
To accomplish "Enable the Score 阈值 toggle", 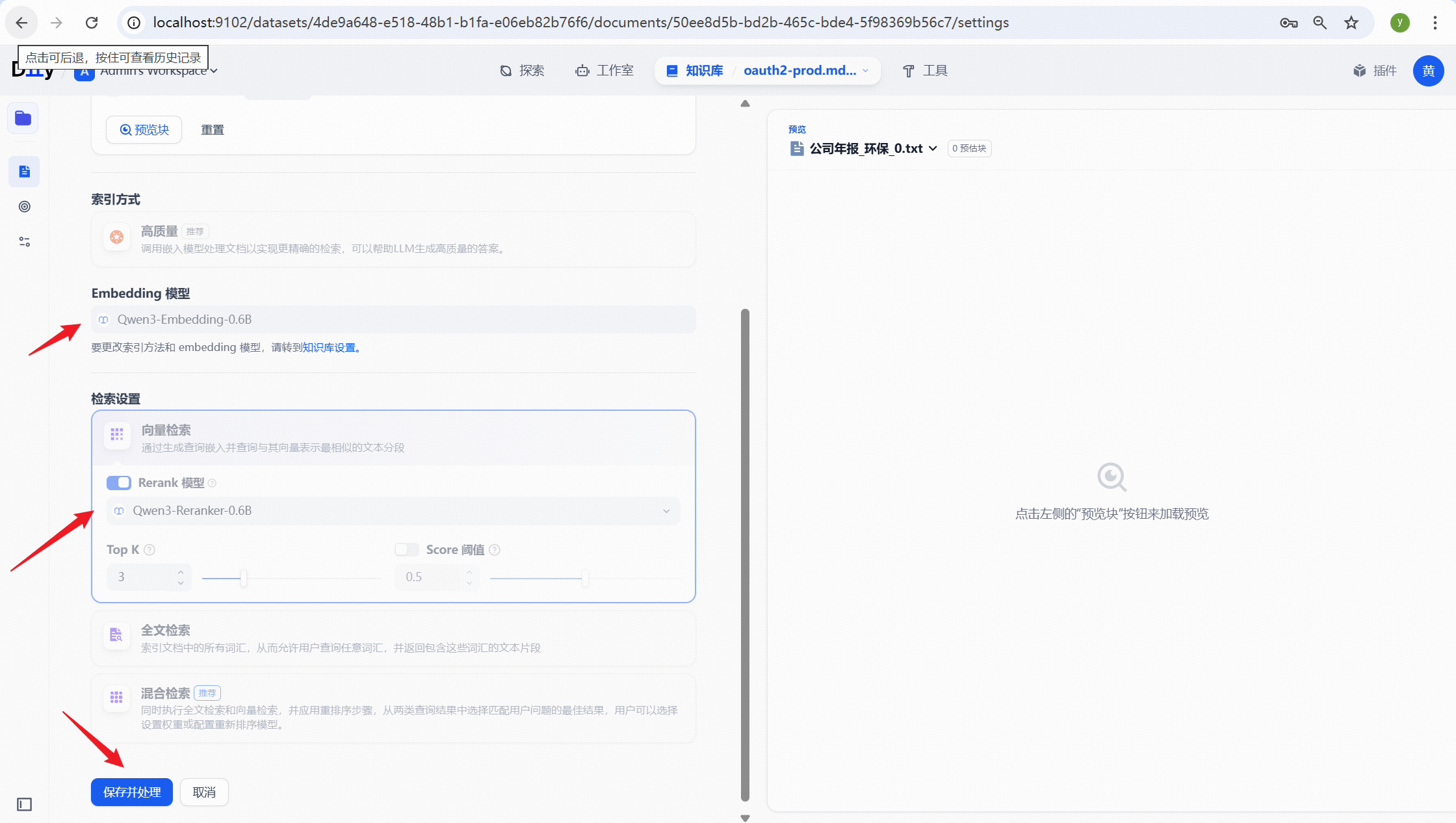I will [407, 550].
